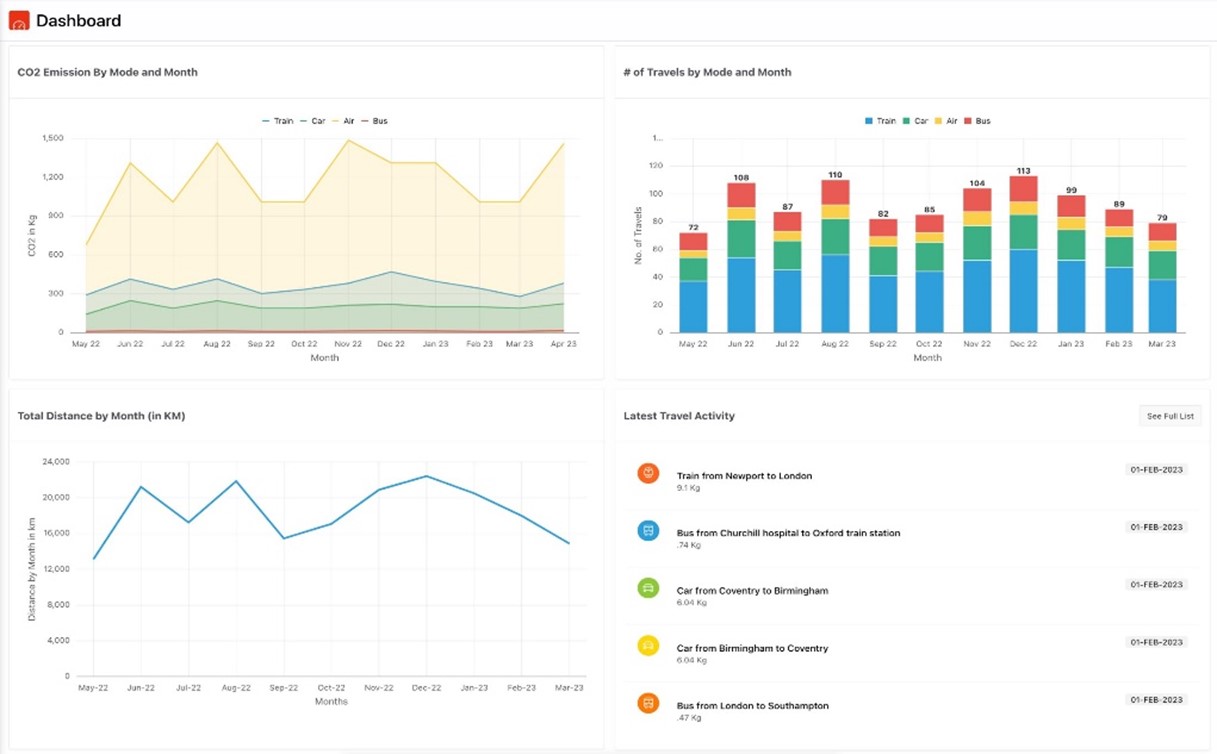Click the 01-FEB-2023 badge for Coventry to Birmingham
The width and height of the screenshot is (1217, 754).
pos(1156,585)
